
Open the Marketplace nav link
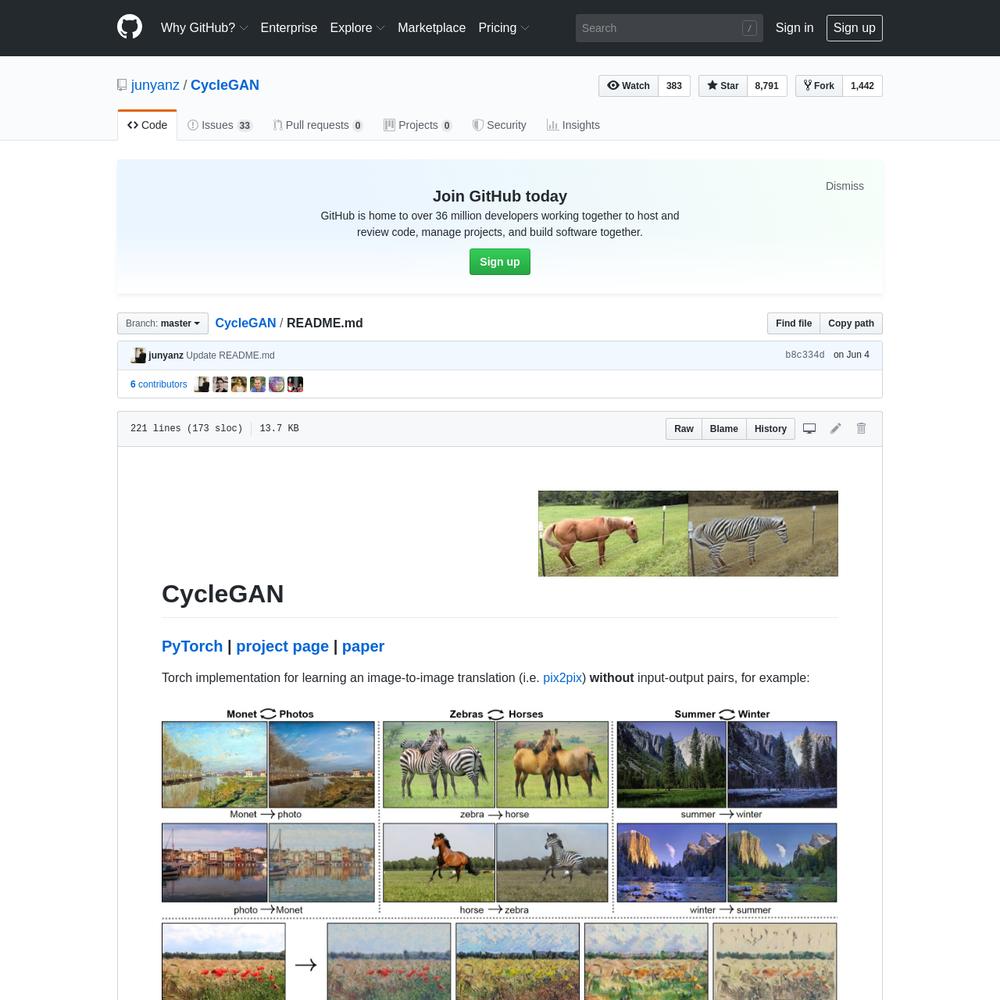pos(432,28)
